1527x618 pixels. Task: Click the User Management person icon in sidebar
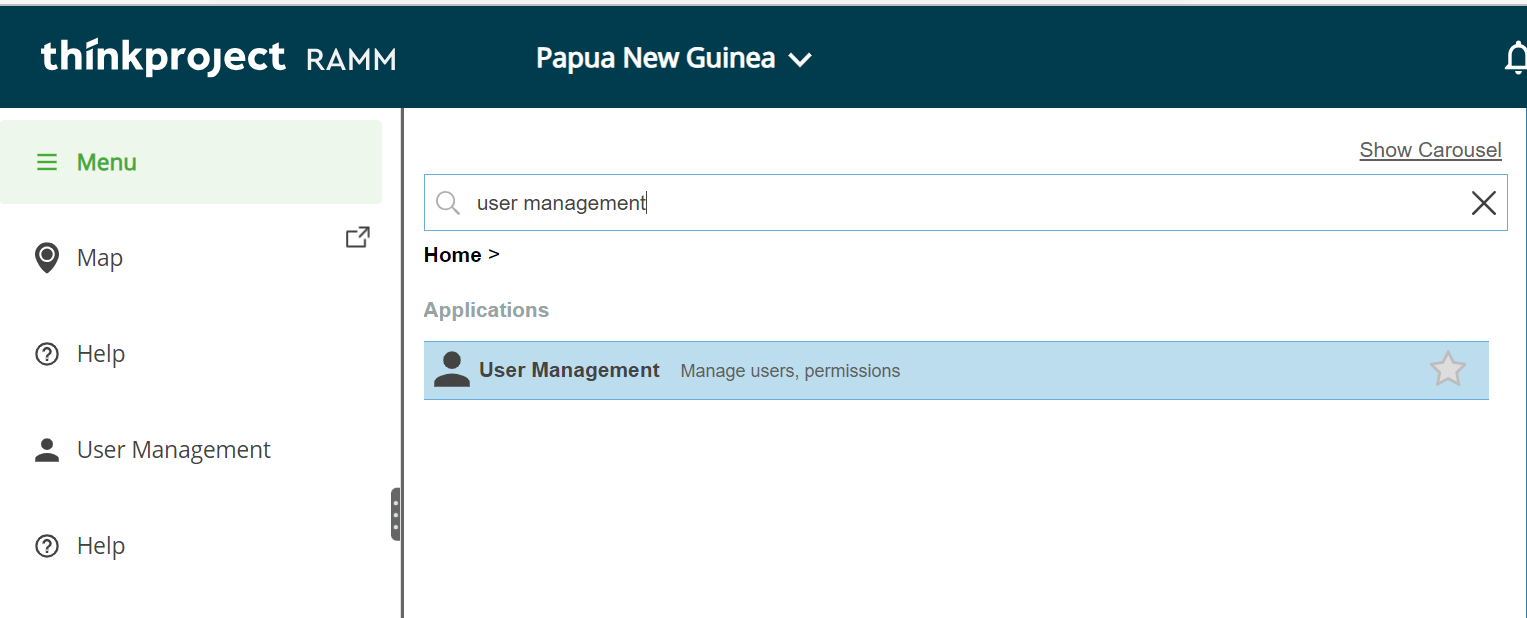click(x=47, y=450)
